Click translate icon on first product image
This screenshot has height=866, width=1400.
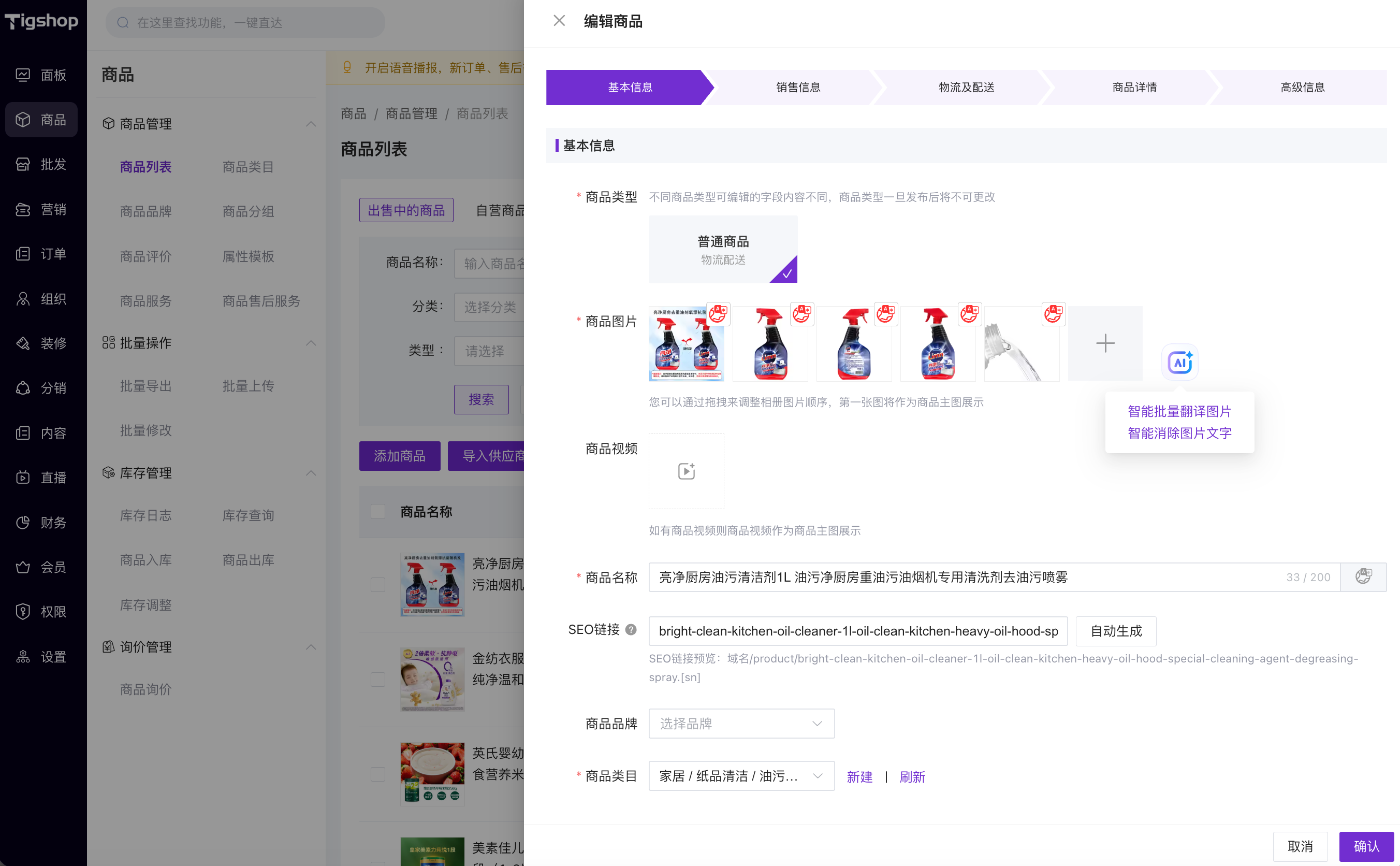coord(718,314)
